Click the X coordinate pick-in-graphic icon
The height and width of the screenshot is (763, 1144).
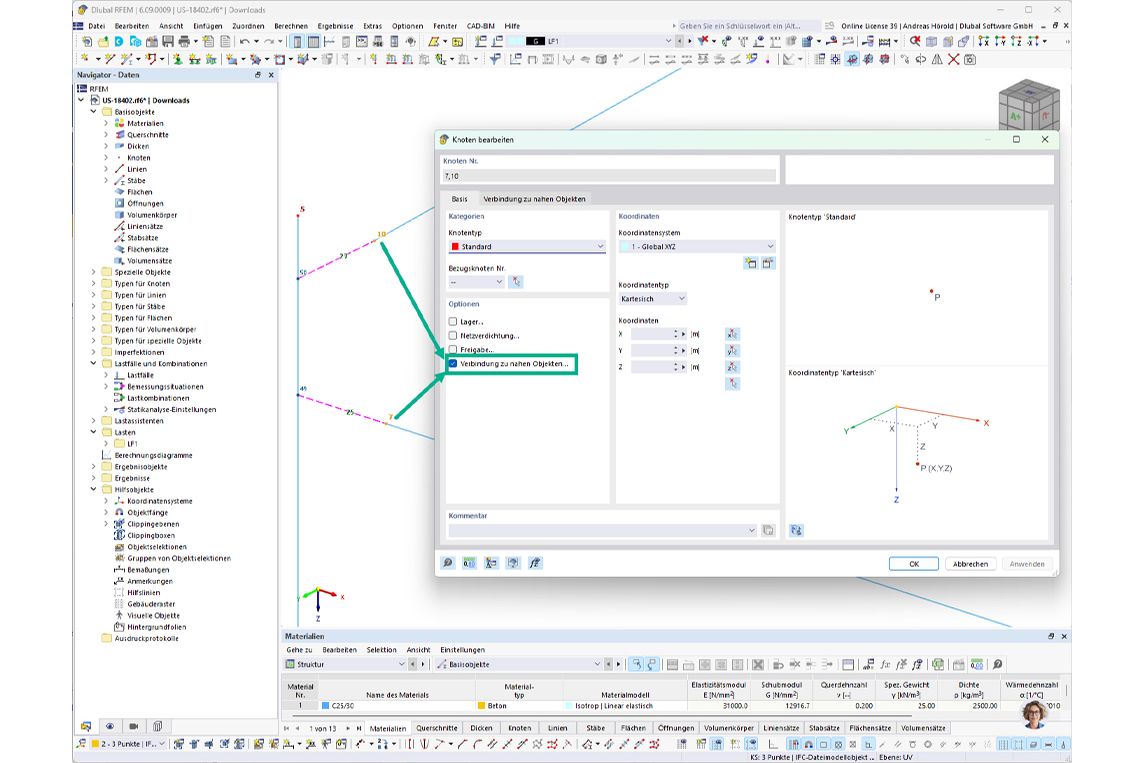(732, 334)
